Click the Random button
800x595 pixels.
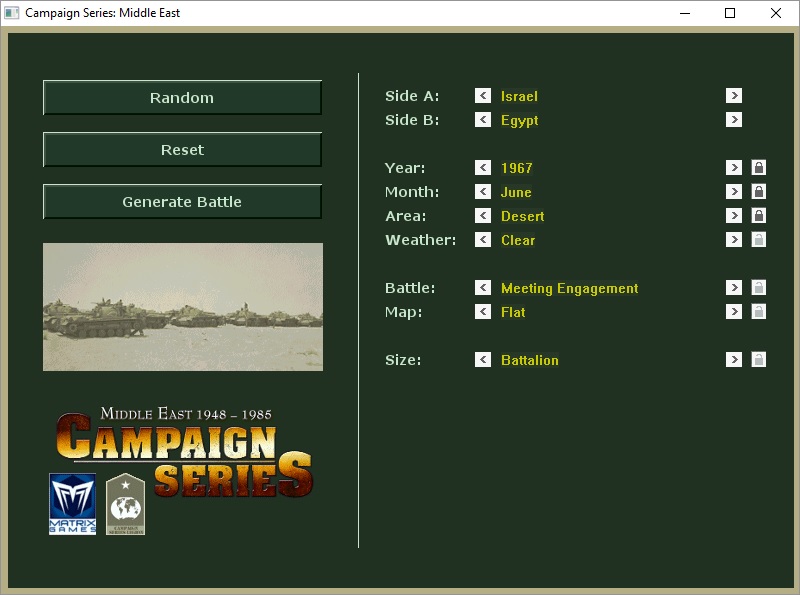pos(182,97)
